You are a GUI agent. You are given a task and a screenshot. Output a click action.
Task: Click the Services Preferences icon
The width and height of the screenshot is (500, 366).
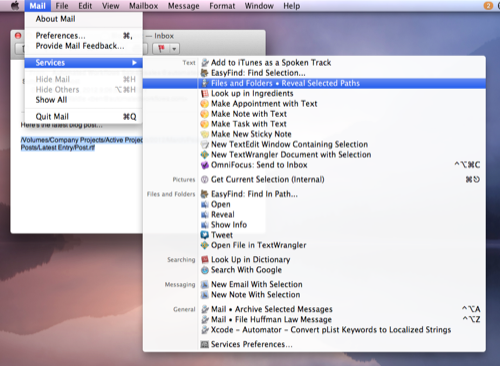tap(205, 344)
